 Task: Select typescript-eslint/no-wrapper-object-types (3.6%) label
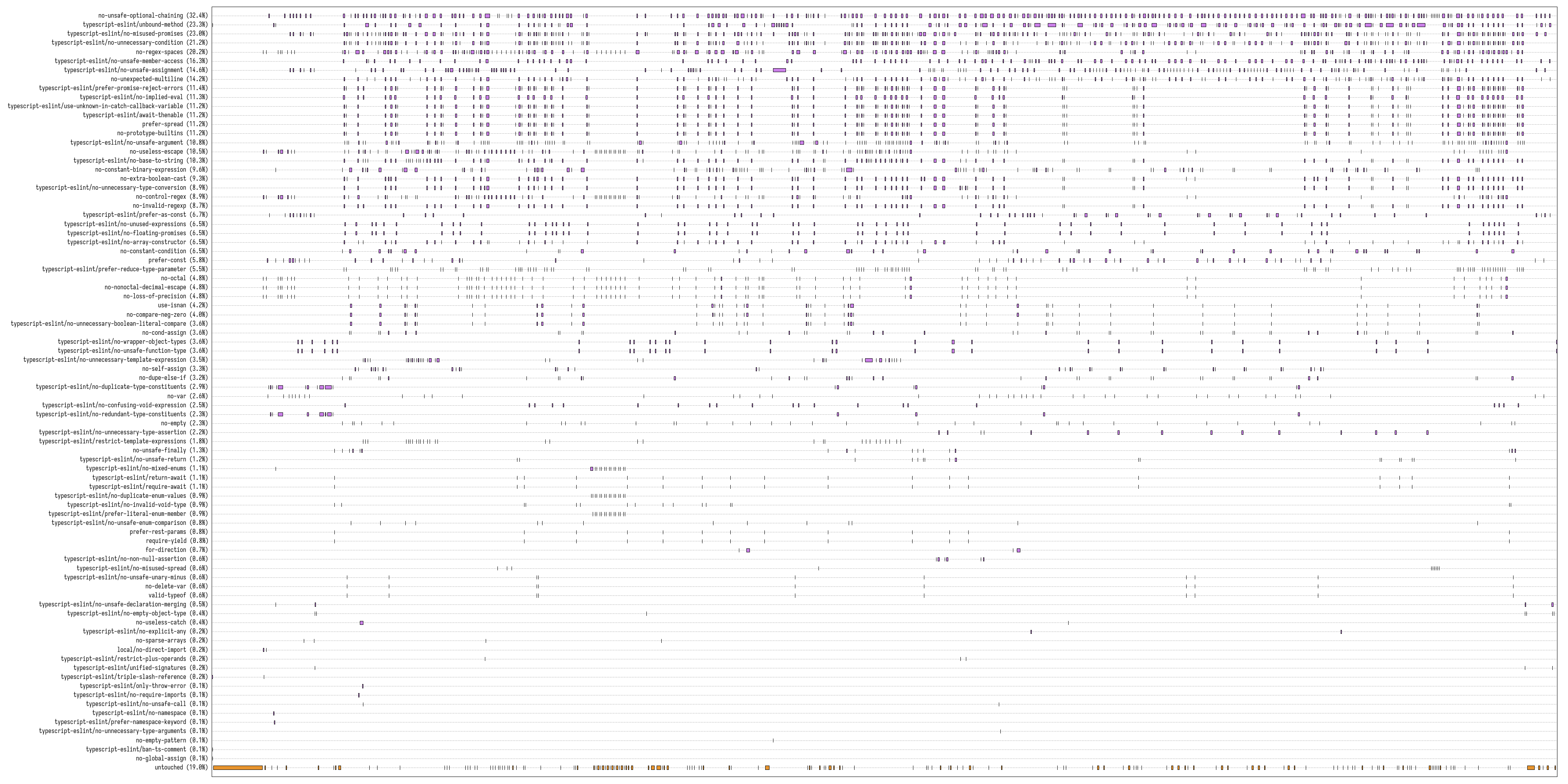[133, 341]
